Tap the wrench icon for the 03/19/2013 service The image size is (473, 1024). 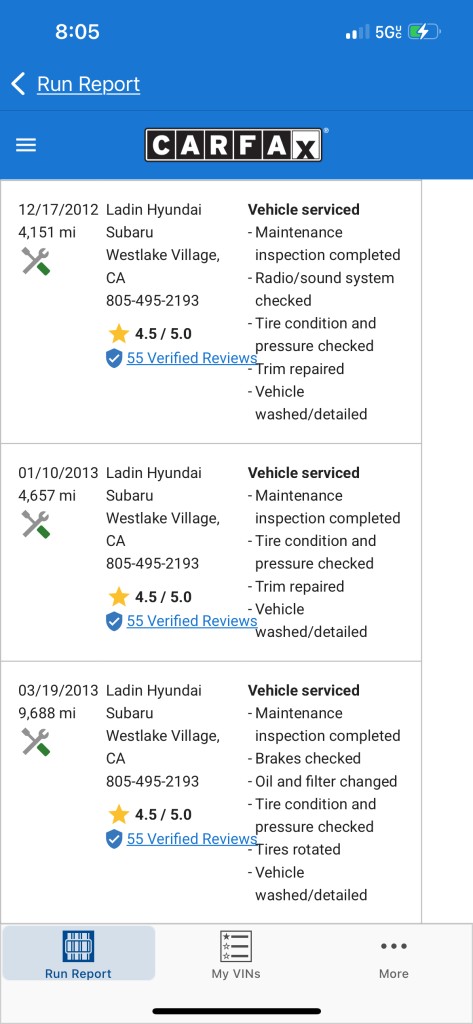tap(35, 742)
